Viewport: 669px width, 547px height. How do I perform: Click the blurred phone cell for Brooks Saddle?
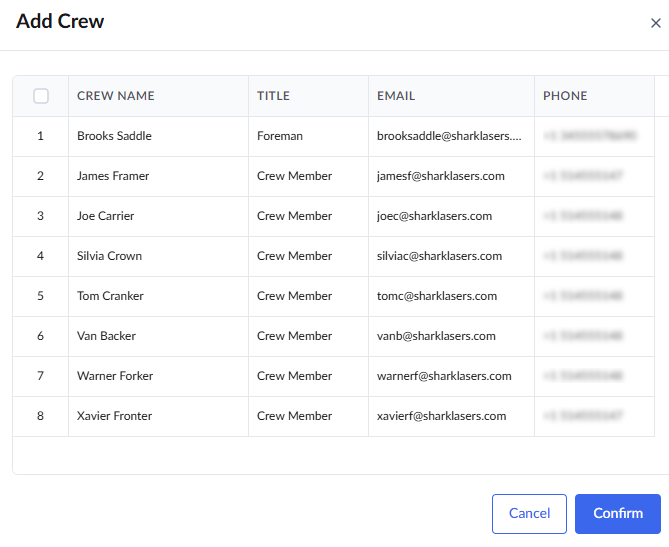pos(594,136)
